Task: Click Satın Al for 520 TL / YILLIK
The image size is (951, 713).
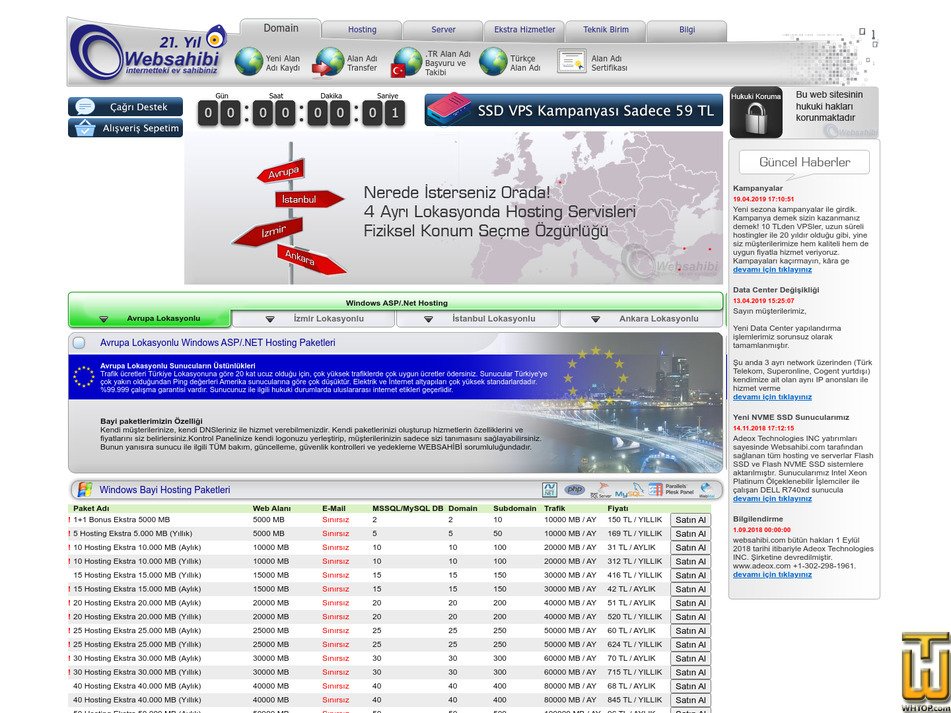Action: (x=690, y=617)
